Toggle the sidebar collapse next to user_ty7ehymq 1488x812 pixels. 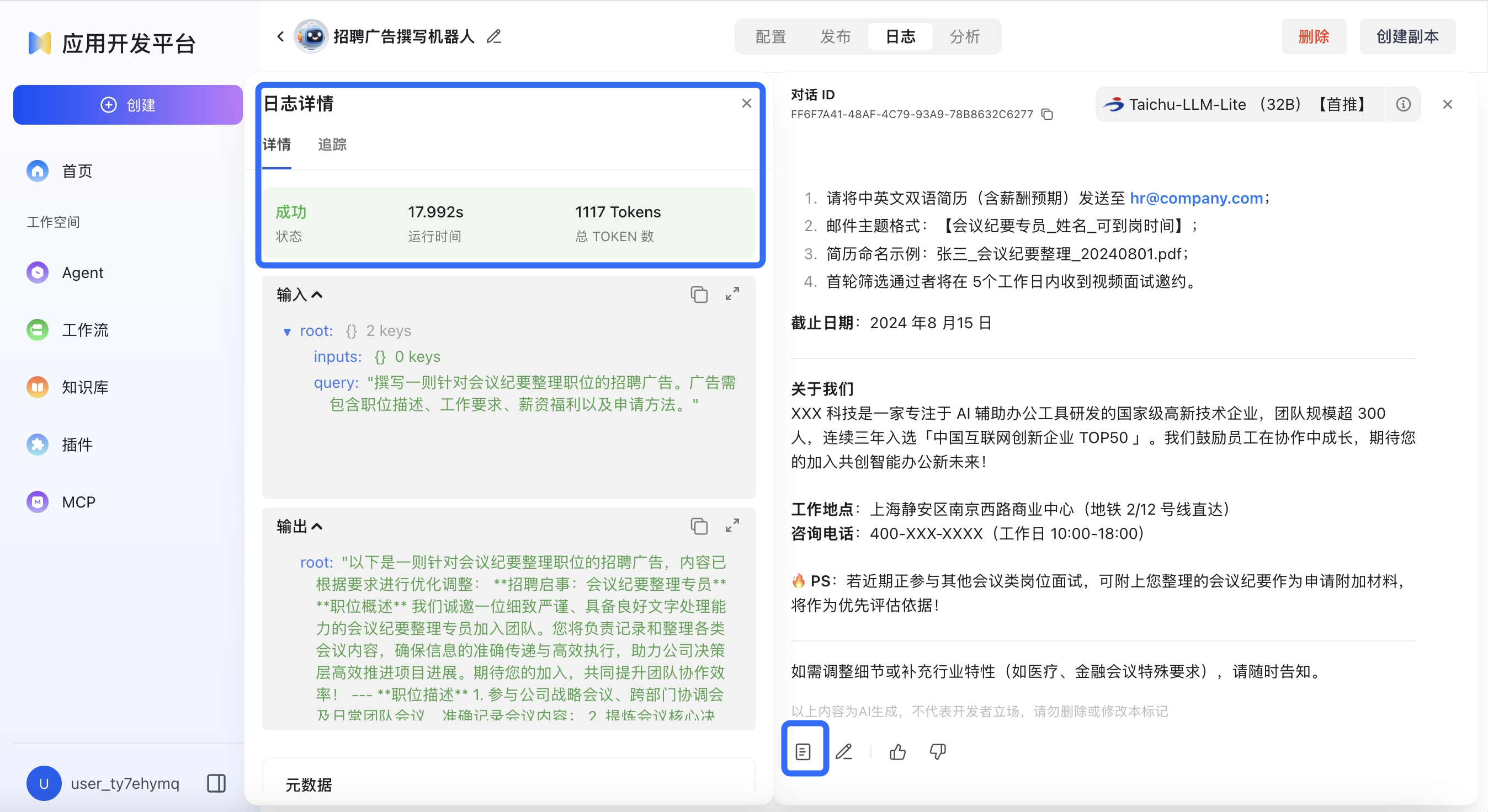pos(216,783)
